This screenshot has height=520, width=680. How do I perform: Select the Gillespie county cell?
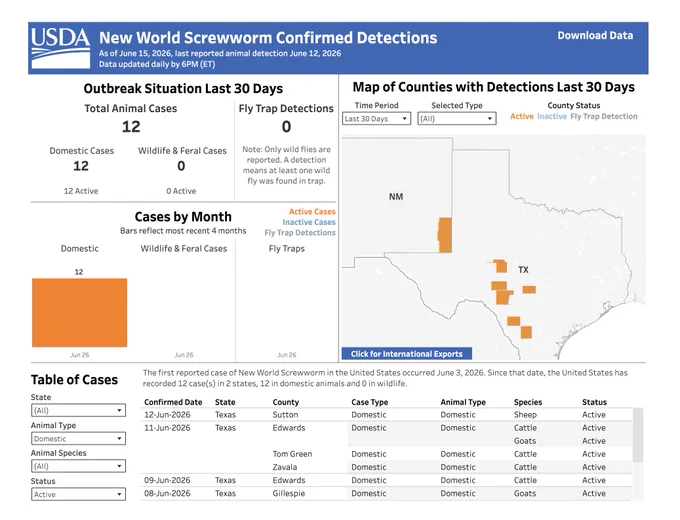288,494
